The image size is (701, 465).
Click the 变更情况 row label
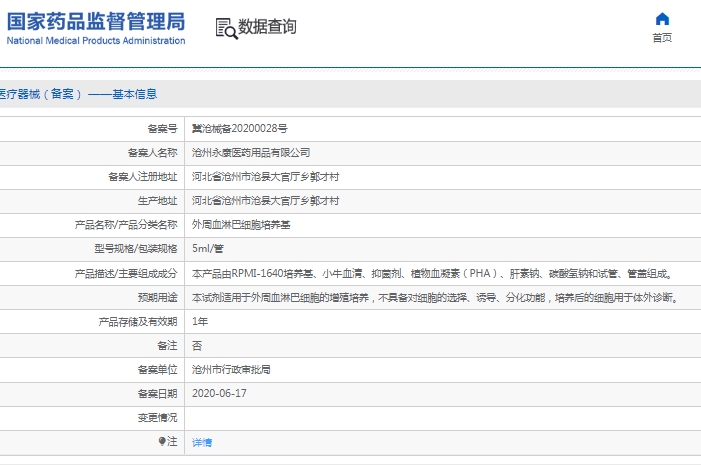157,418
